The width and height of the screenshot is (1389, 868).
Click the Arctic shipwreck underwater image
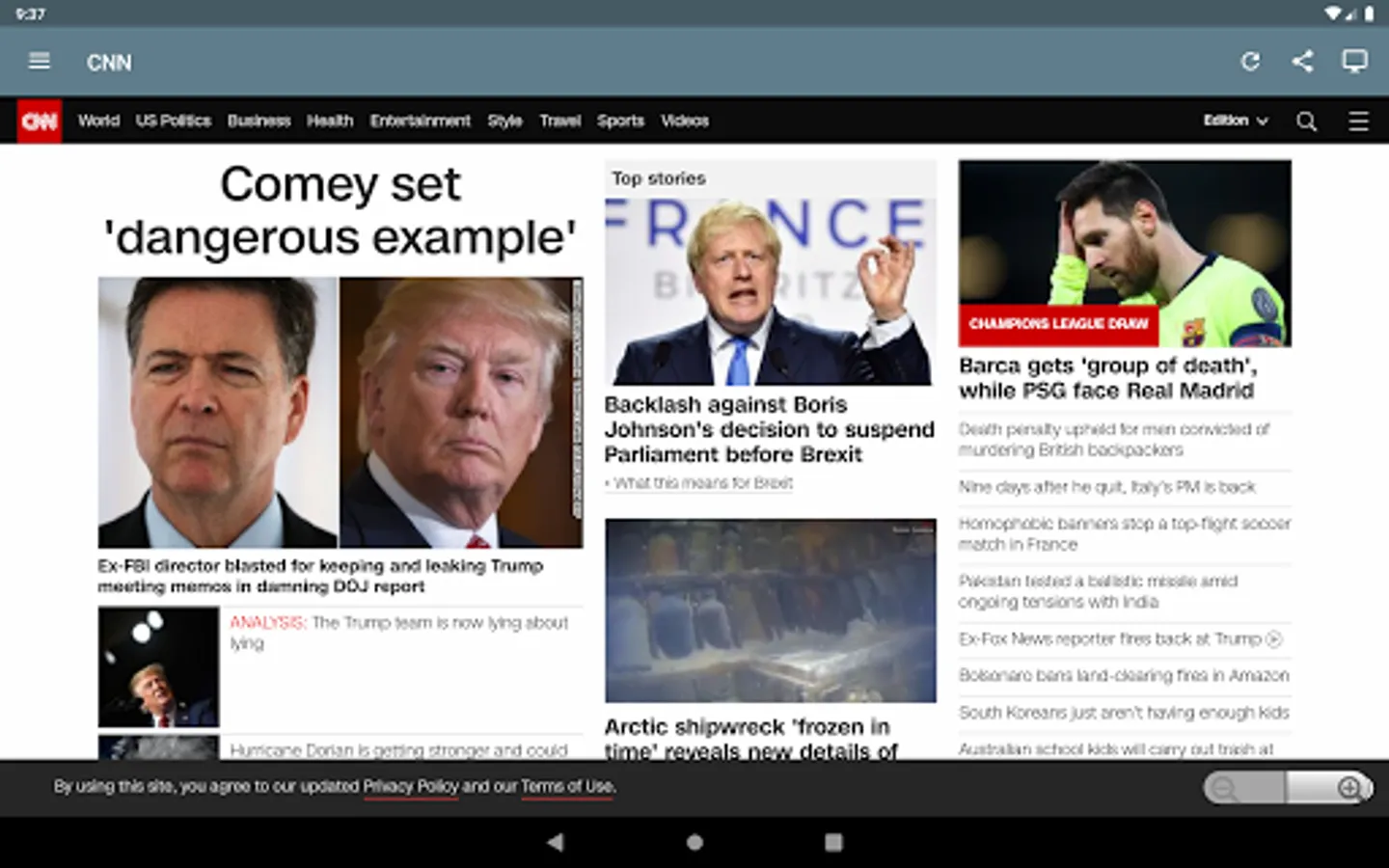coord(770,610)
